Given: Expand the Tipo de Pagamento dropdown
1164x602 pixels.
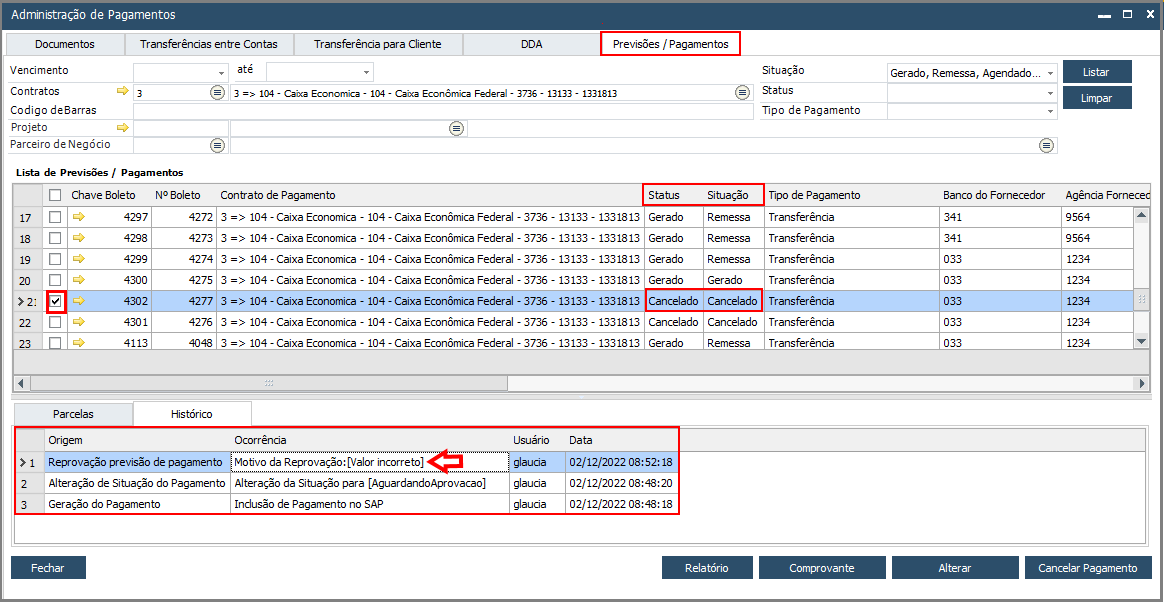Looking at the screenshot, I should pyautogui.click(x=1050, y=111).
